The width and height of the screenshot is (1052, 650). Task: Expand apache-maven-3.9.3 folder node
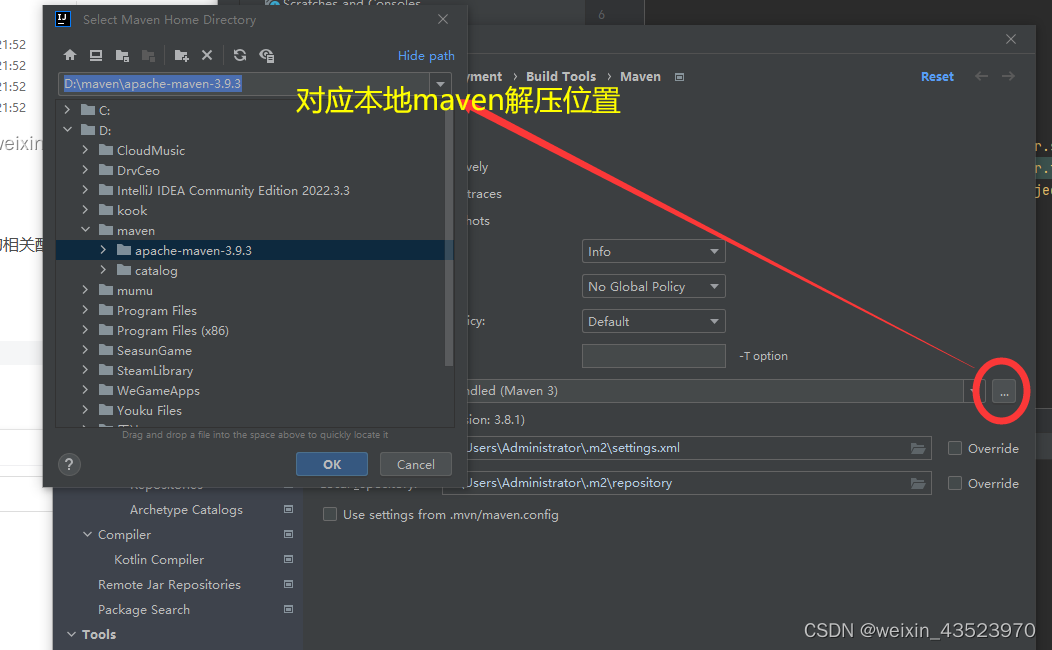pyautogui.click(x=103, y=250)
